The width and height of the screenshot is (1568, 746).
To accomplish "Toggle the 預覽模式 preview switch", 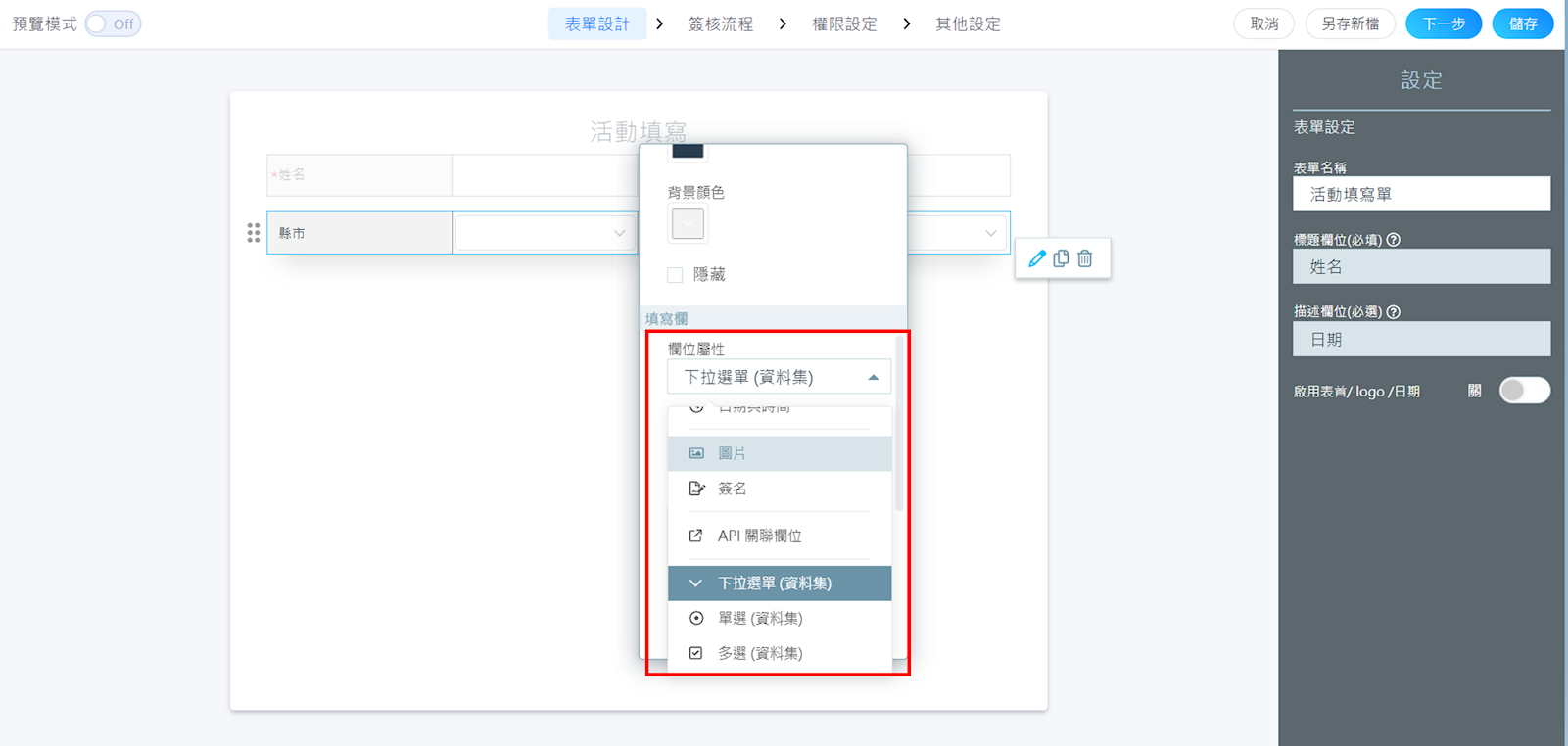I will (113, 23).
